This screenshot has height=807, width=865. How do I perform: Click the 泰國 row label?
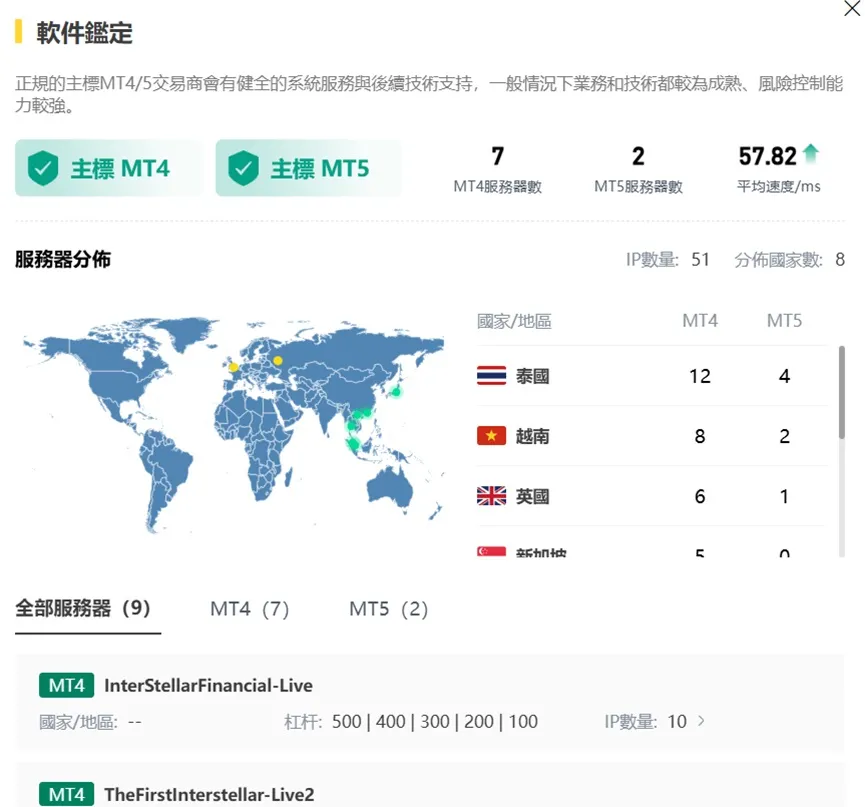pos(532,376)
